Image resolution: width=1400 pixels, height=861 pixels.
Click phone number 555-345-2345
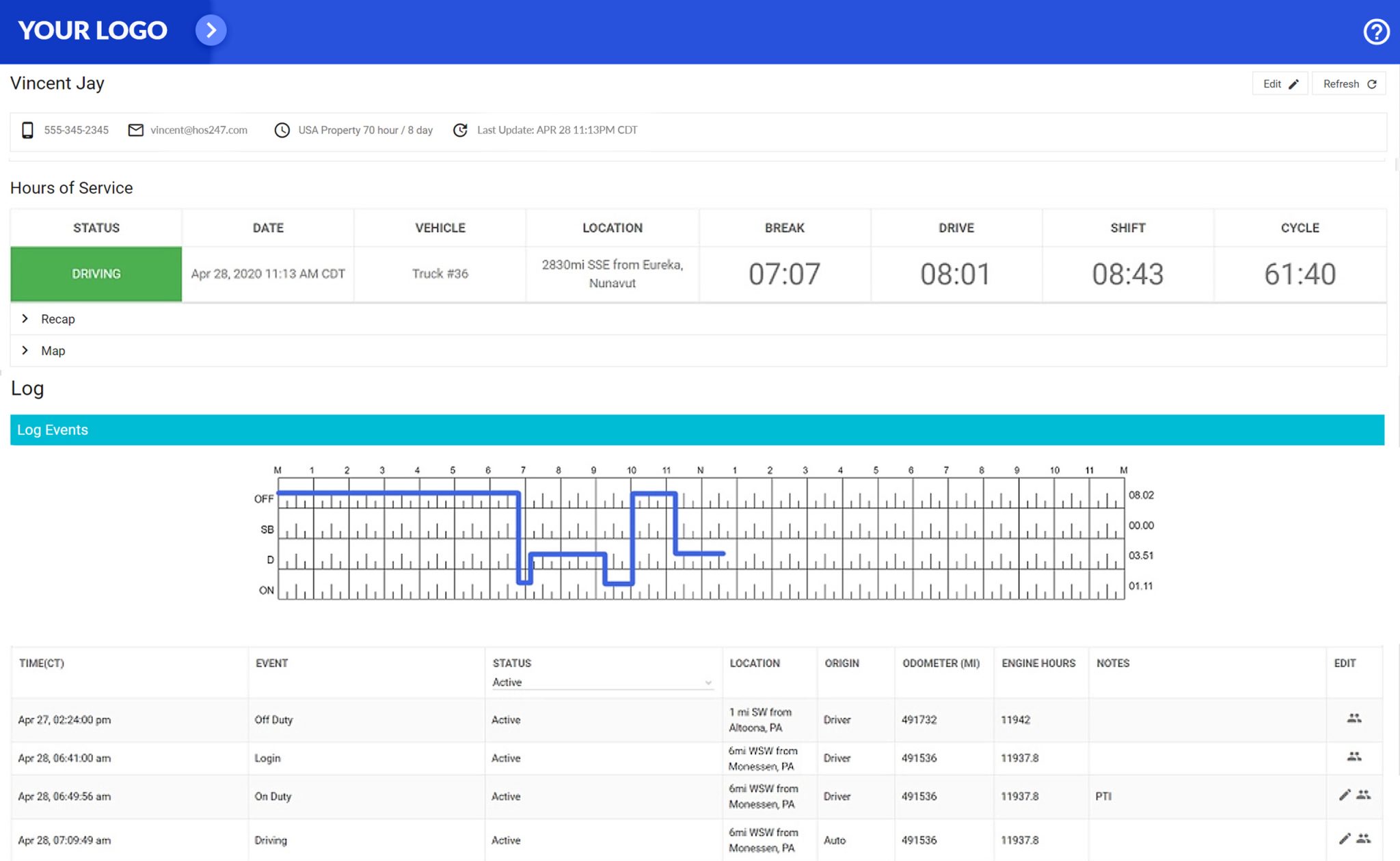point(77,130)
